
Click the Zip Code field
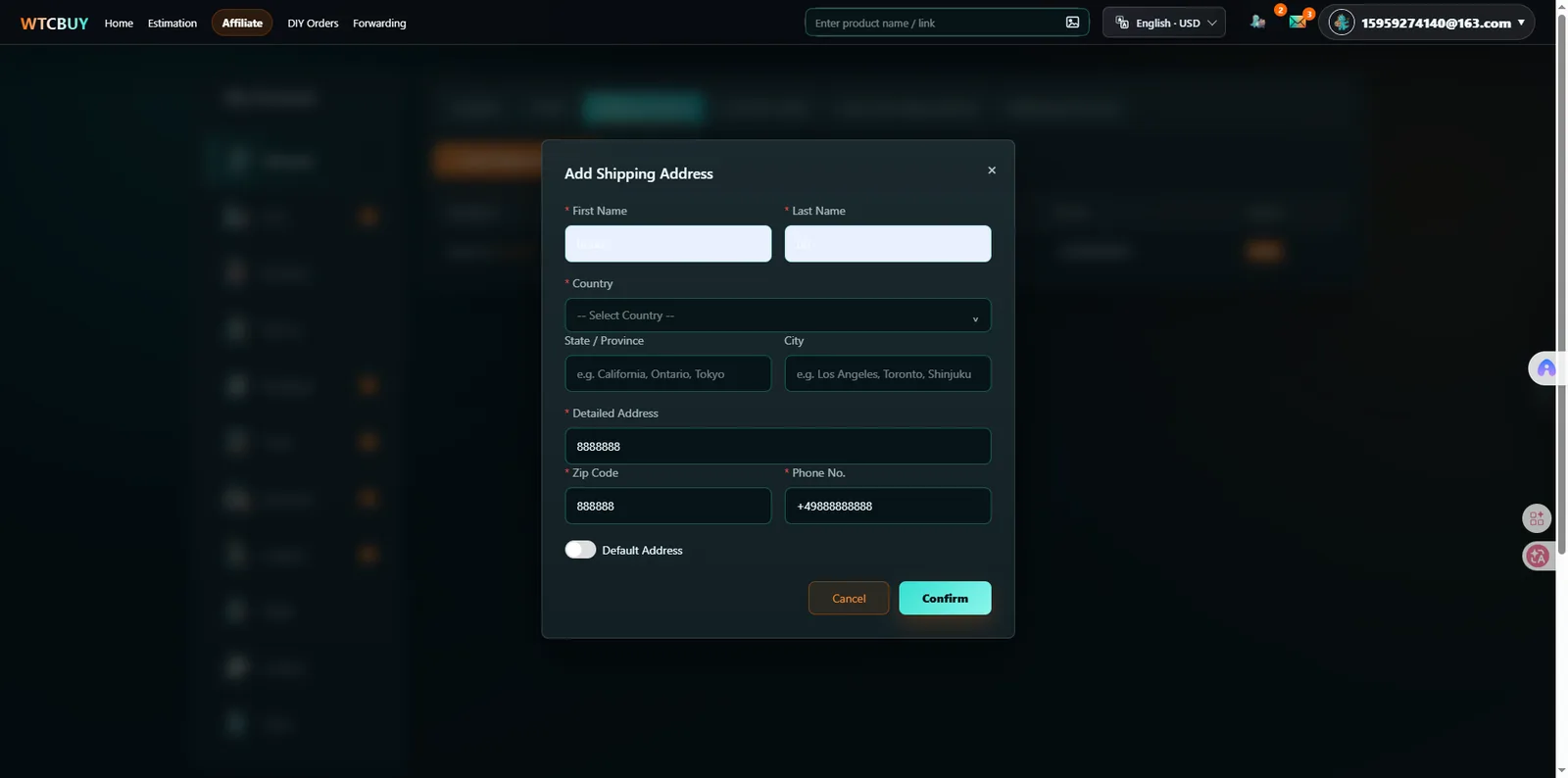(x=667, y=506)
